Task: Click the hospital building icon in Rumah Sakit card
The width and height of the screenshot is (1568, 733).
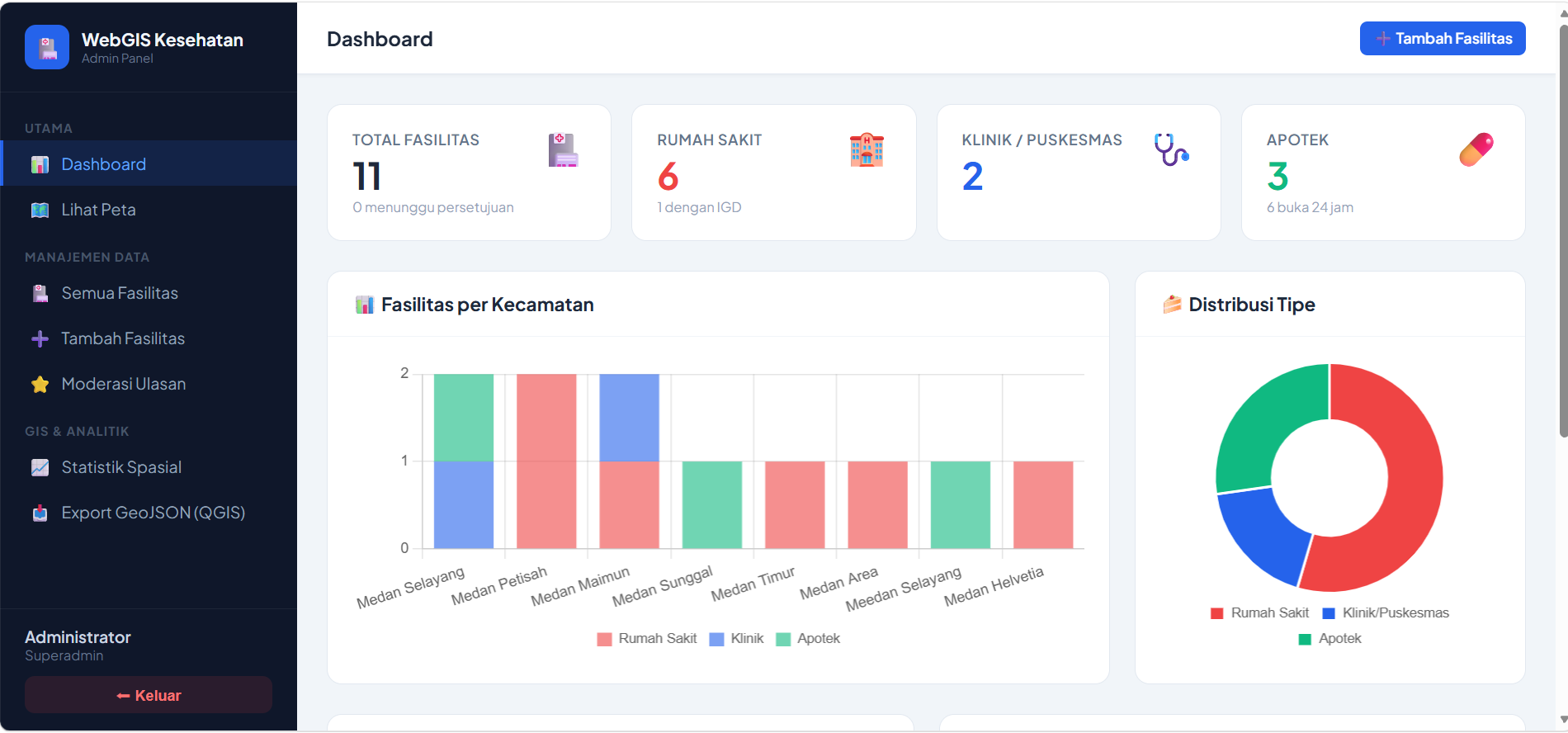Action: point(867,149)
